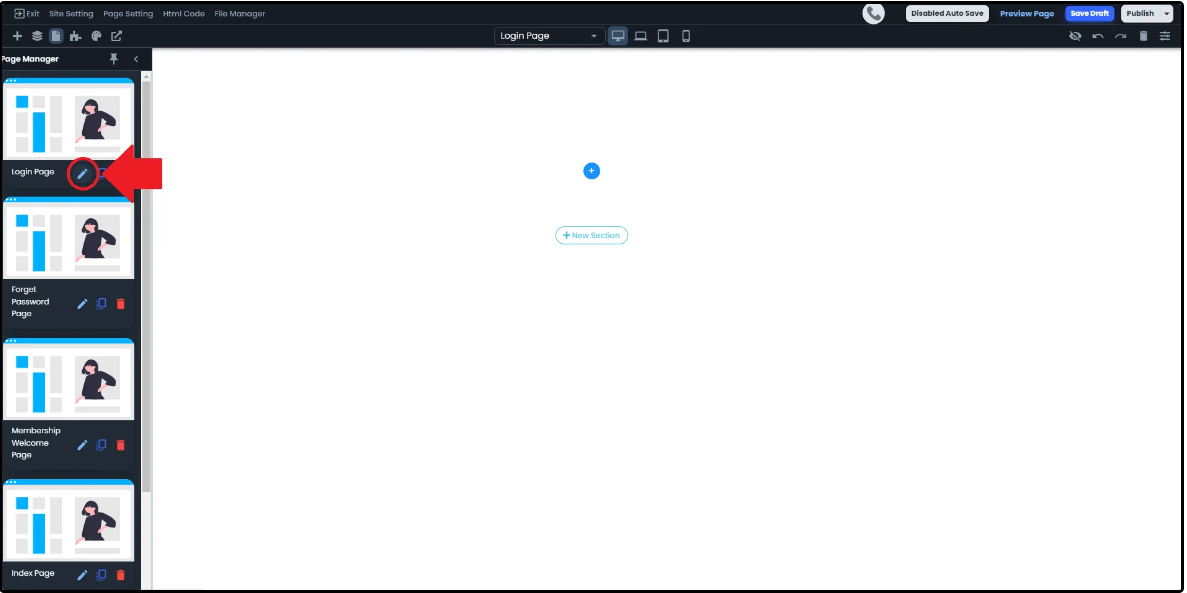Image resolution: width=1187 pixels, height=593 pixels.
Task: Open the Layers panel icon
Action: tap(37, 36)
